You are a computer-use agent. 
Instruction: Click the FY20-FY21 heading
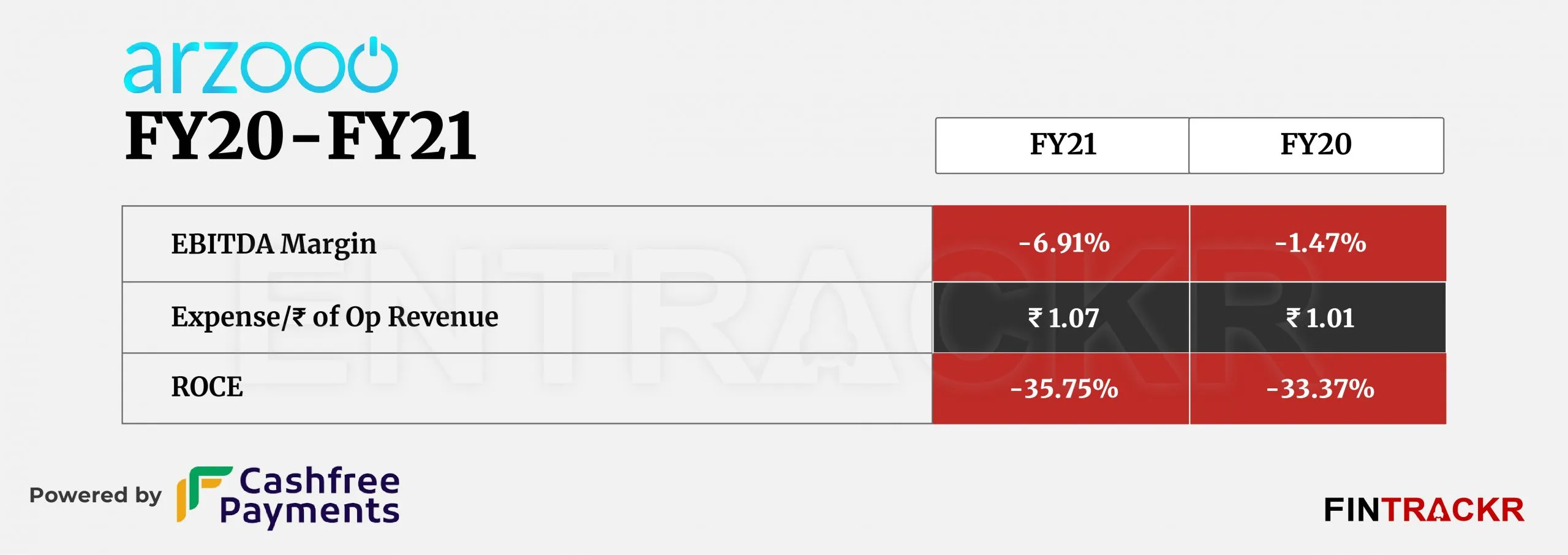click(x=301, y=136)
